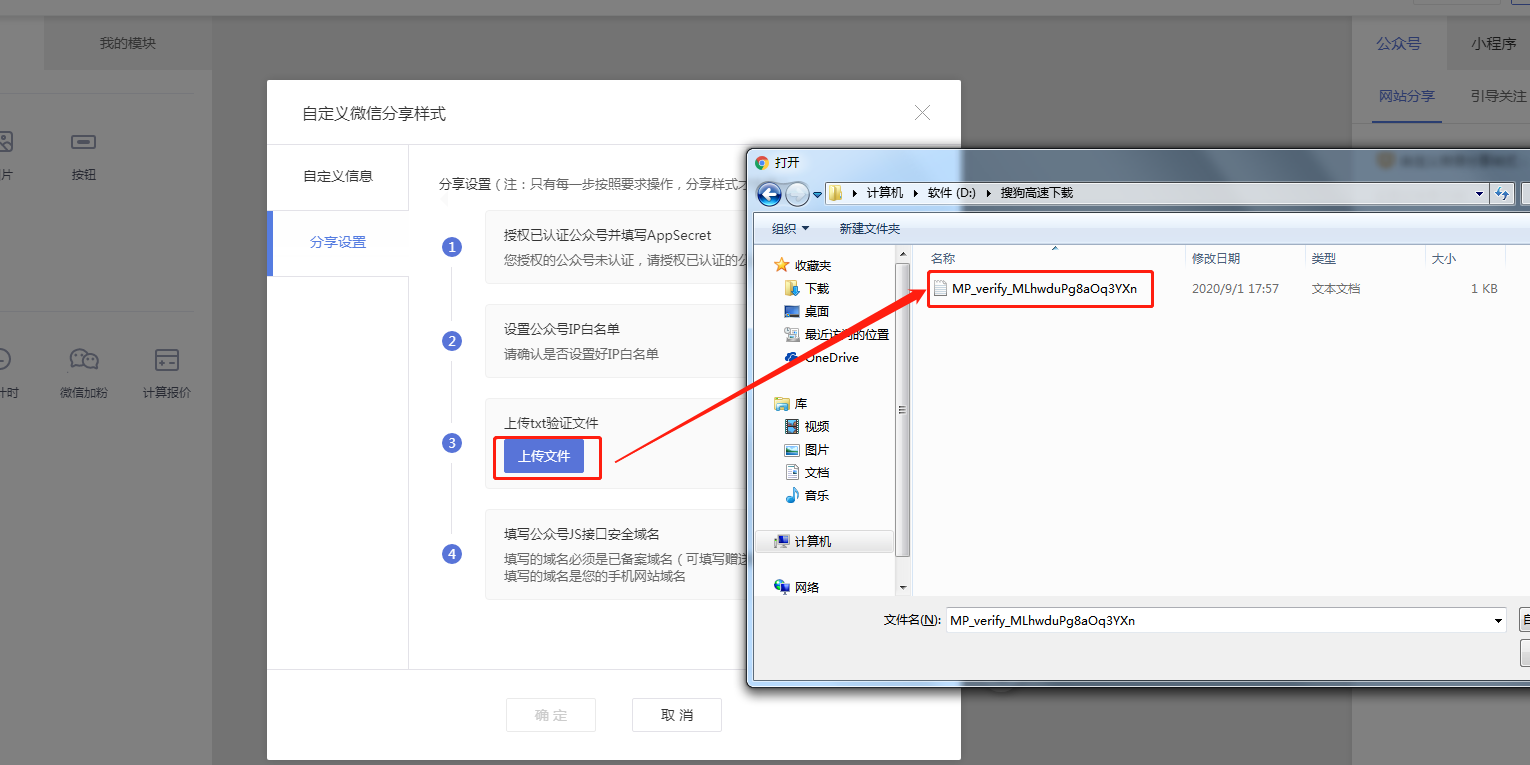Click the refresh icon next to the address bar
The height and width of the screenshot is (765, 1530).
(1501, 193)
